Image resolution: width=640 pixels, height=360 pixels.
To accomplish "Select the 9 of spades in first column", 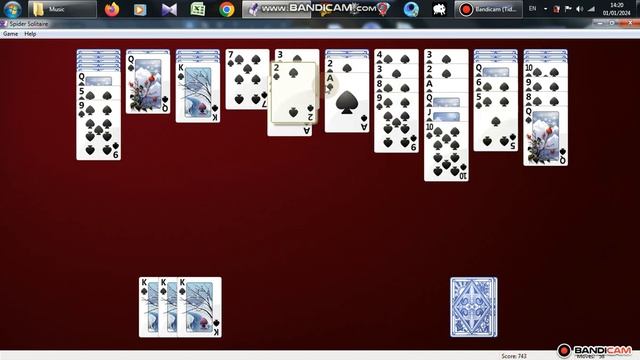I will click(98, 130).
